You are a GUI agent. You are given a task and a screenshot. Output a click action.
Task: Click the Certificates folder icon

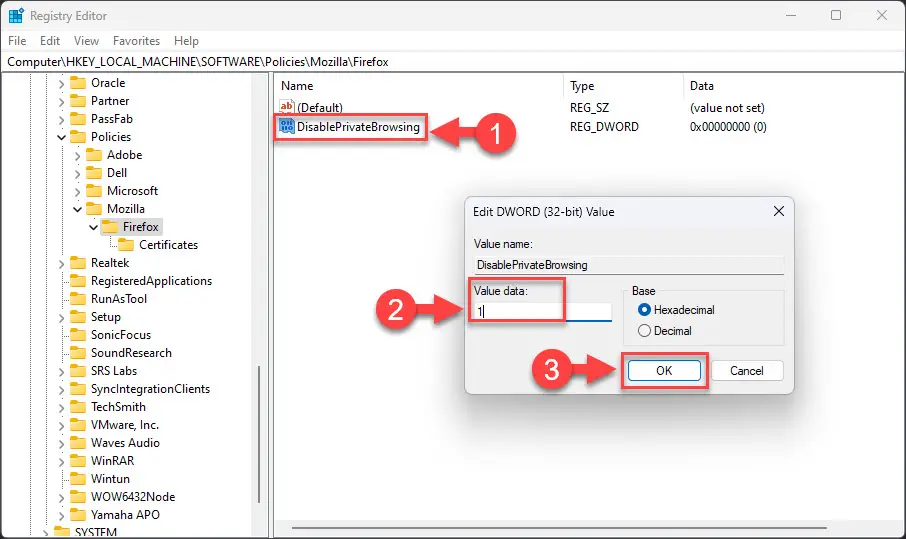126,244
